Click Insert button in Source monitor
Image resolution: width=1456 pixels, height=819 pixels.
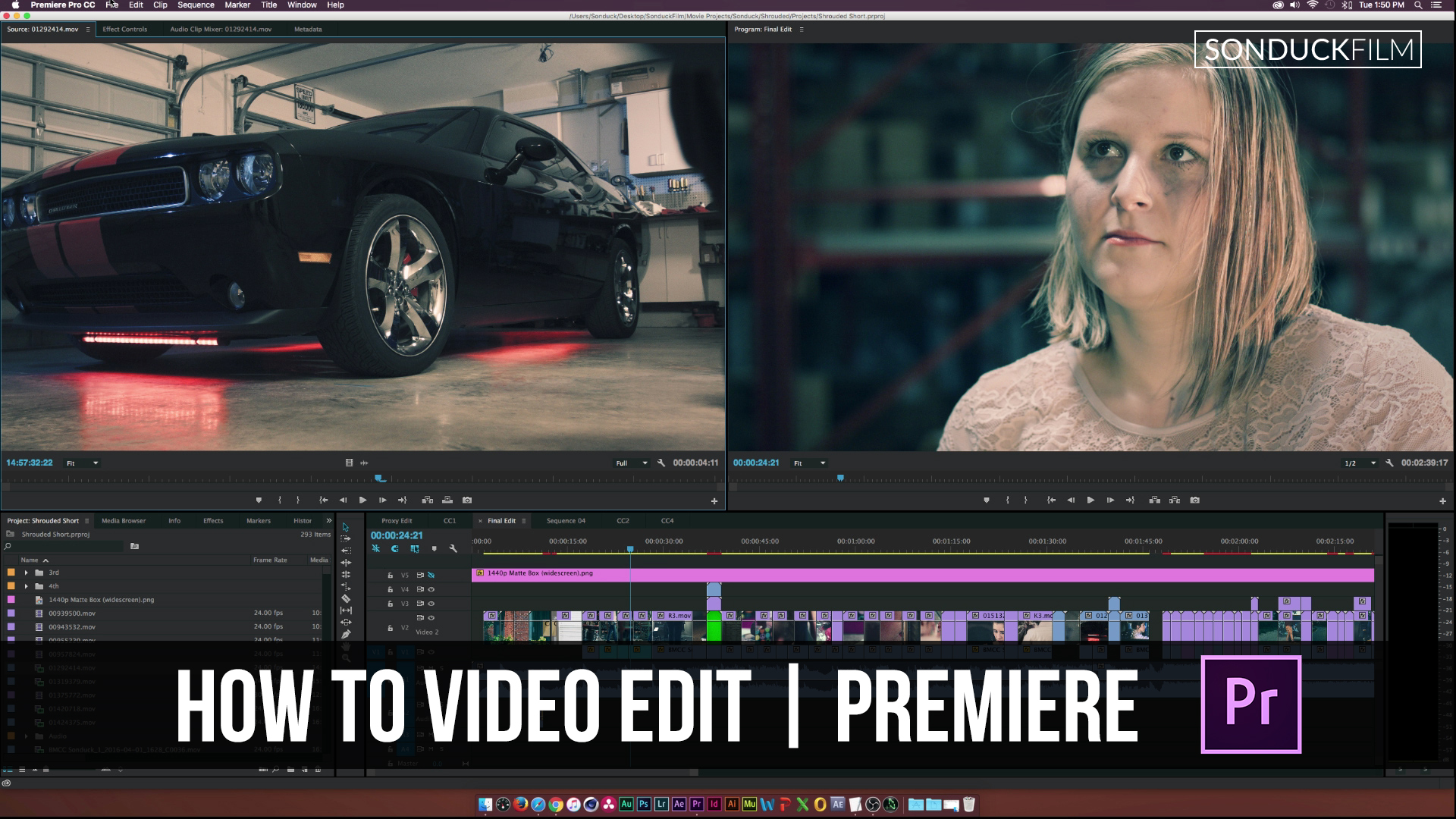(428, 500)
